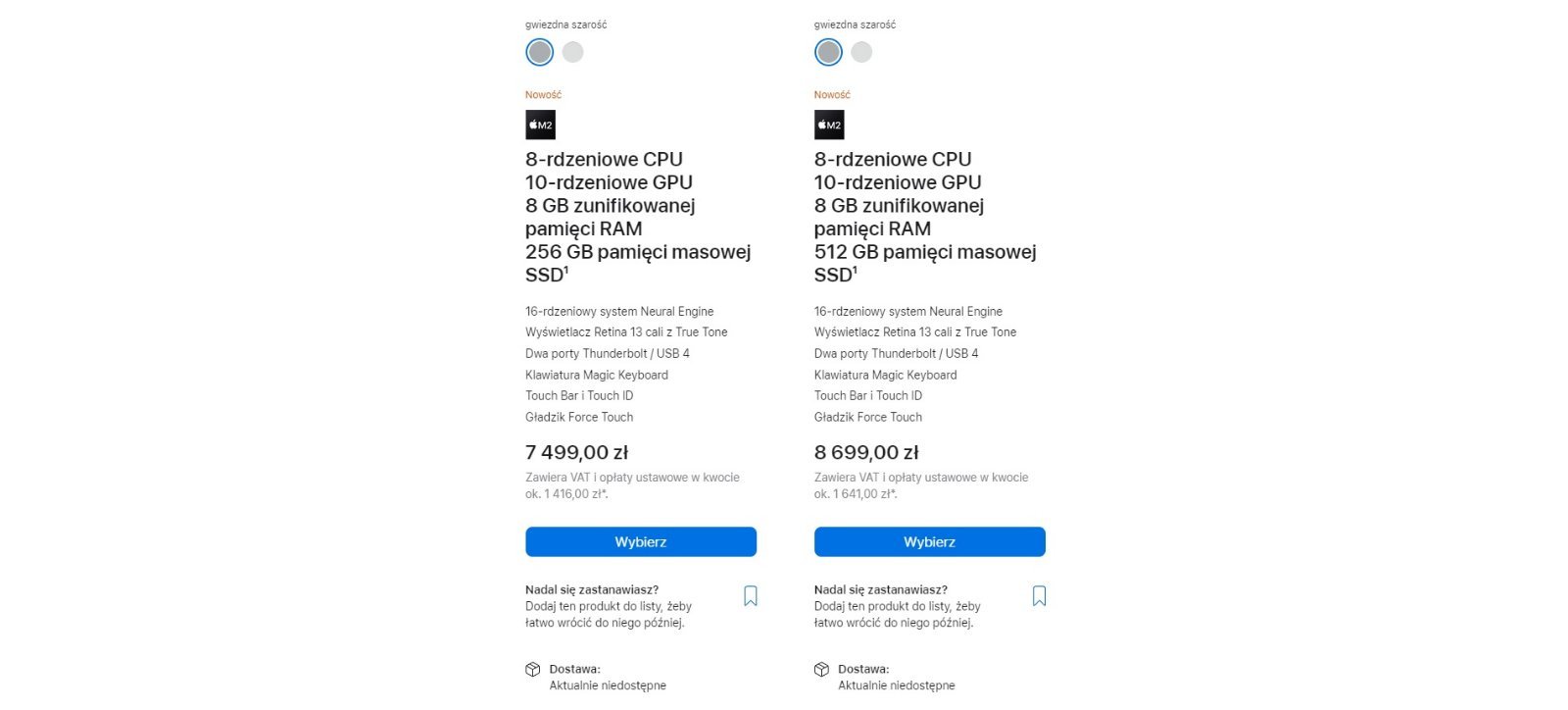Click delivery box icon under 256 GB model
Screen dimensions: 1568x710
(x=533, y=670)
